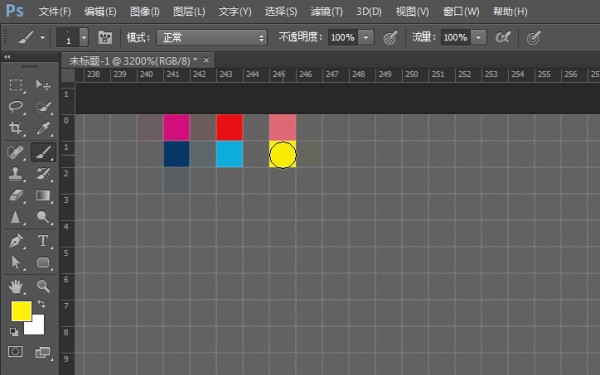Open the flow slider dropdown arrow
This screenshot has height=375, width=600.
point(479,38)
